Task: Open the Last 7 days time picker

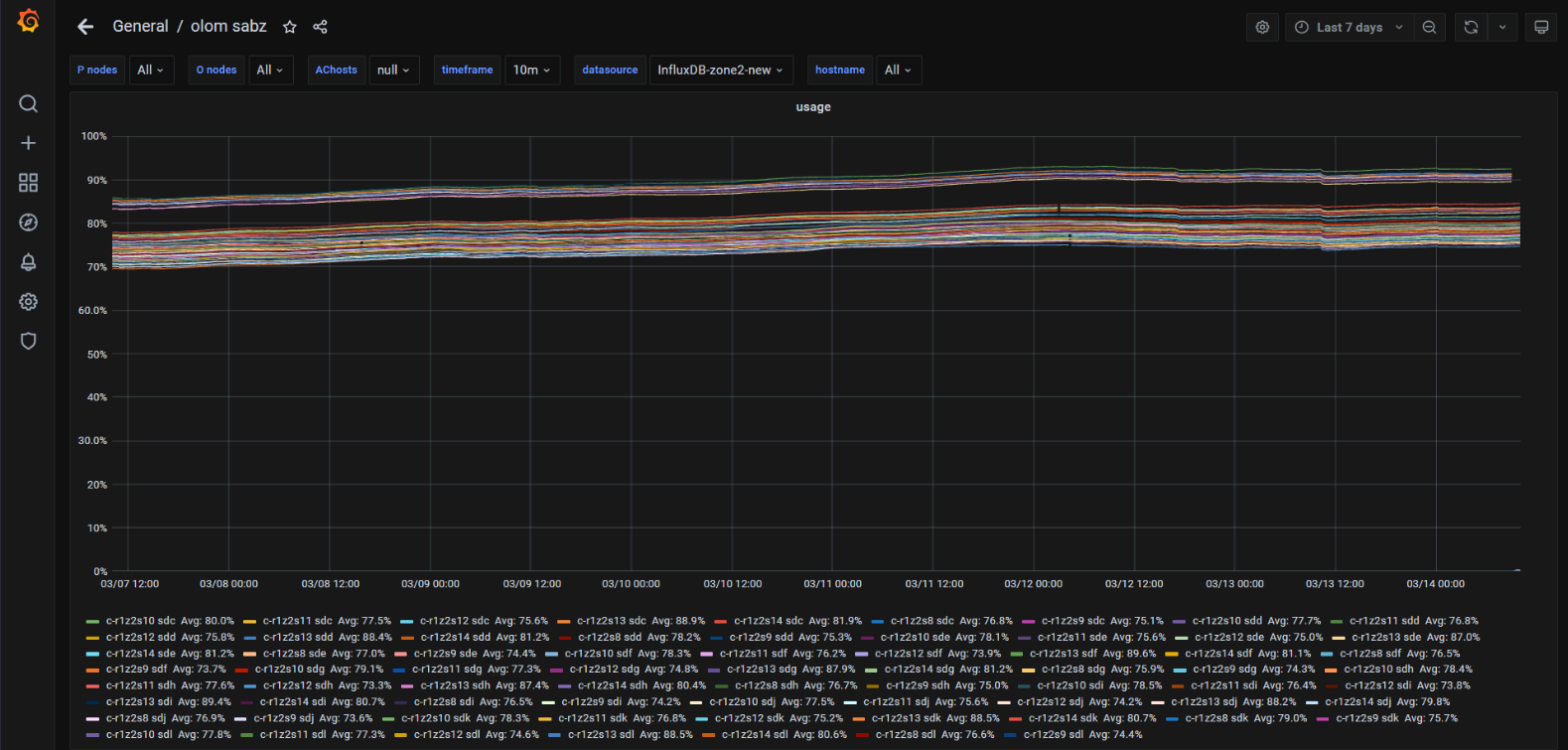Action: tap(1349, 28)
